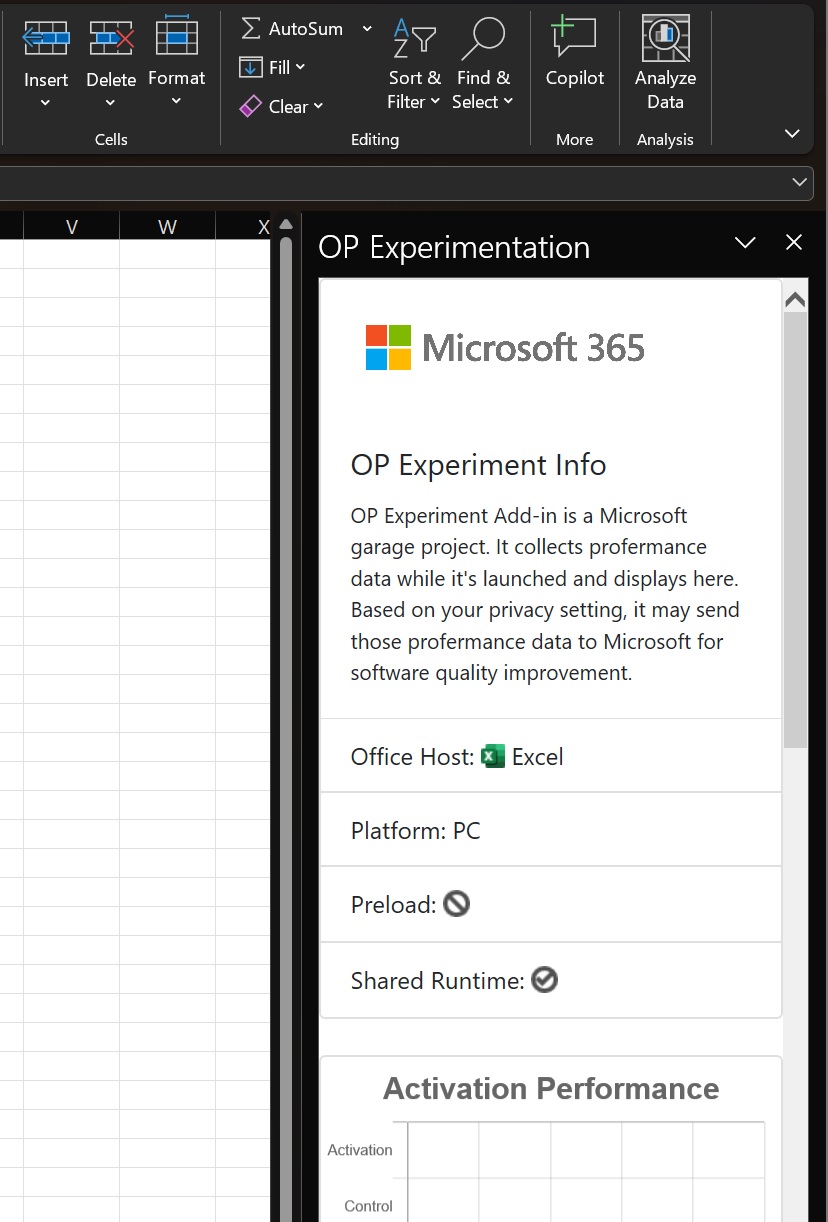This screenshot has width=828, height=1222.
Task: Expand the formula bar chevron
Action: coord(799,182)
